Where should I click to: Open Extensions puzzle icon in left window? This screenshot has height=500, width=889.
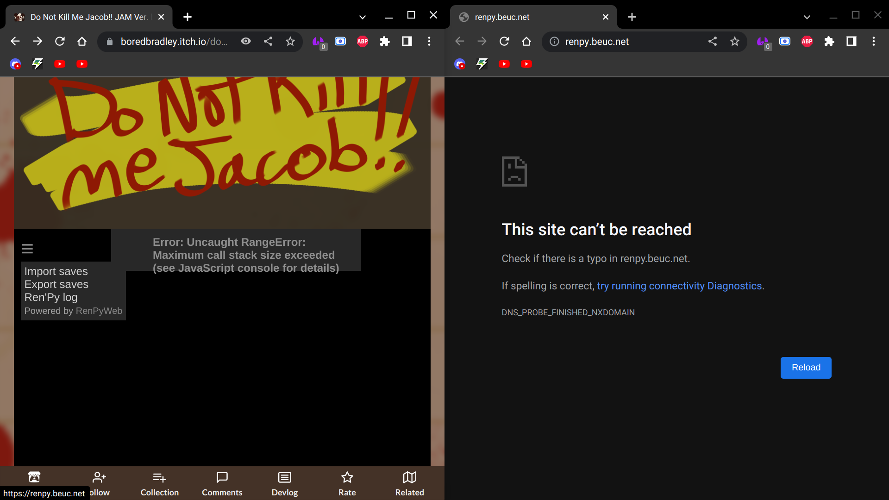385,41
